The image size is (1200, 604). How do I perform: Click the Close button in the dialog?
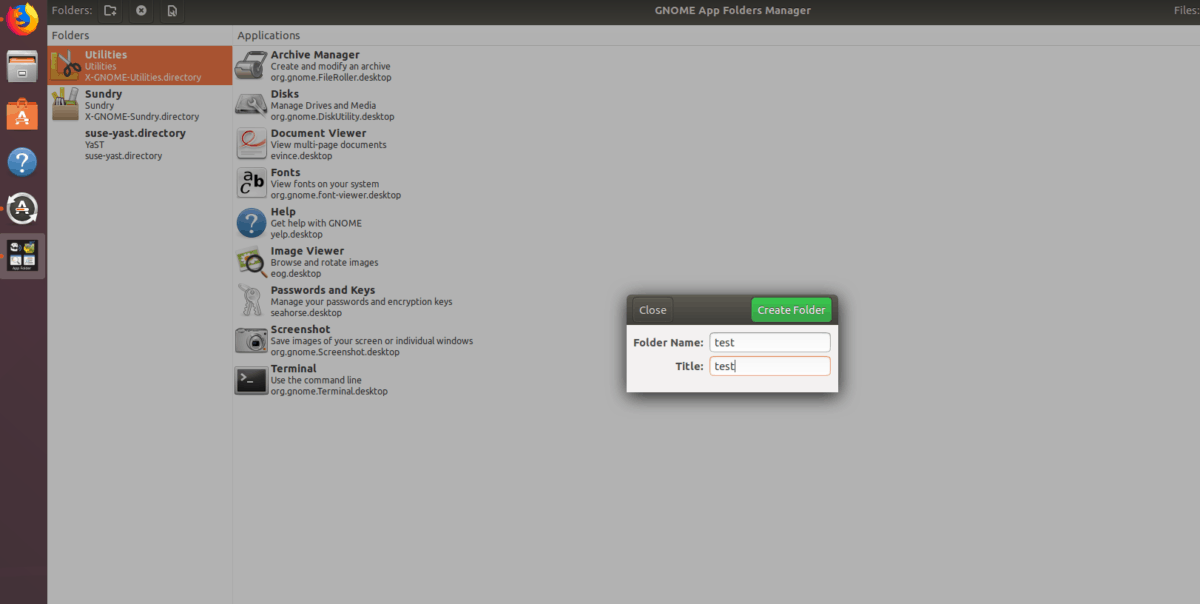point(652,309)
